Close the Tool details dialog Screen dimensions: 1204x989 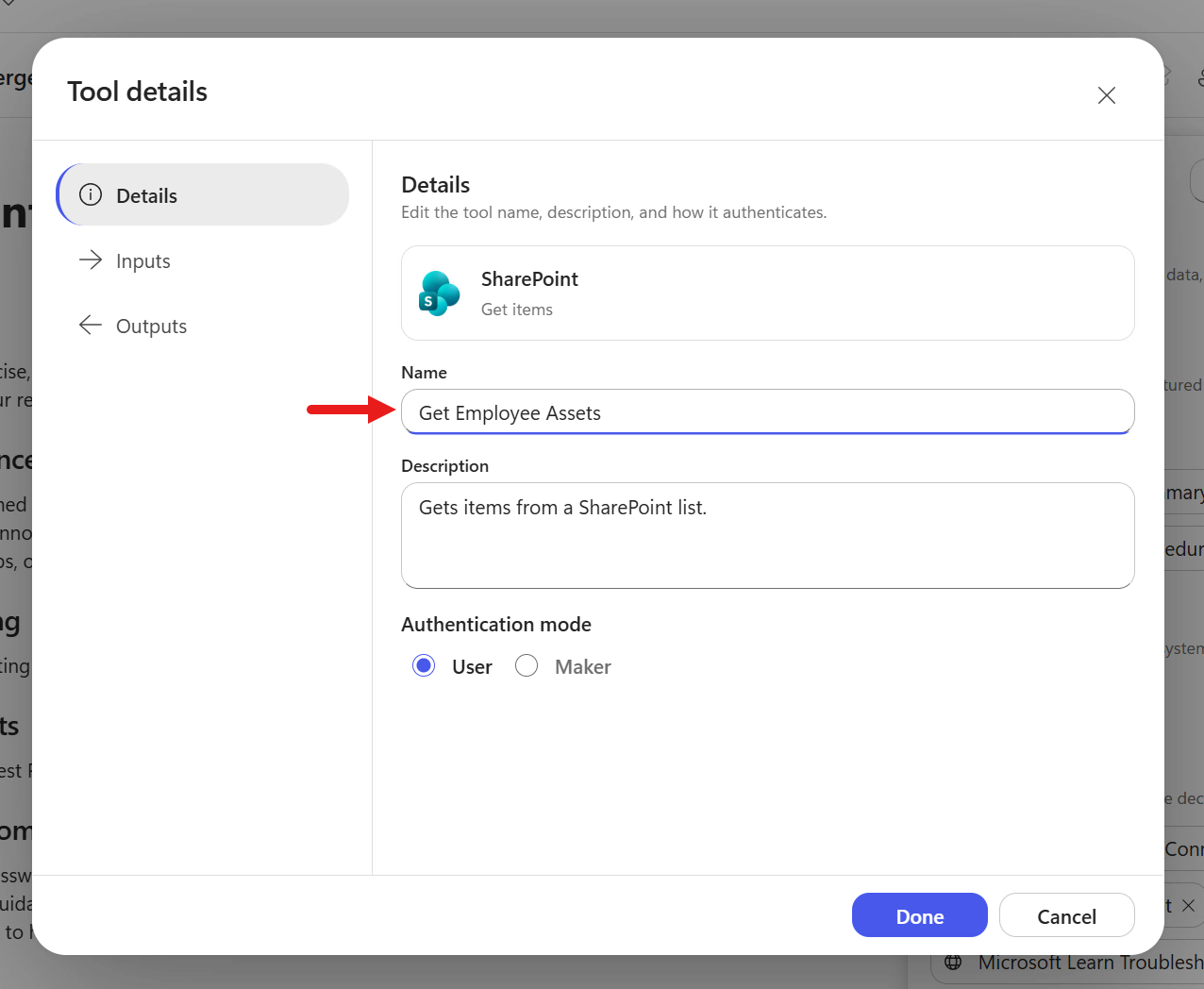coord(1107,95)
